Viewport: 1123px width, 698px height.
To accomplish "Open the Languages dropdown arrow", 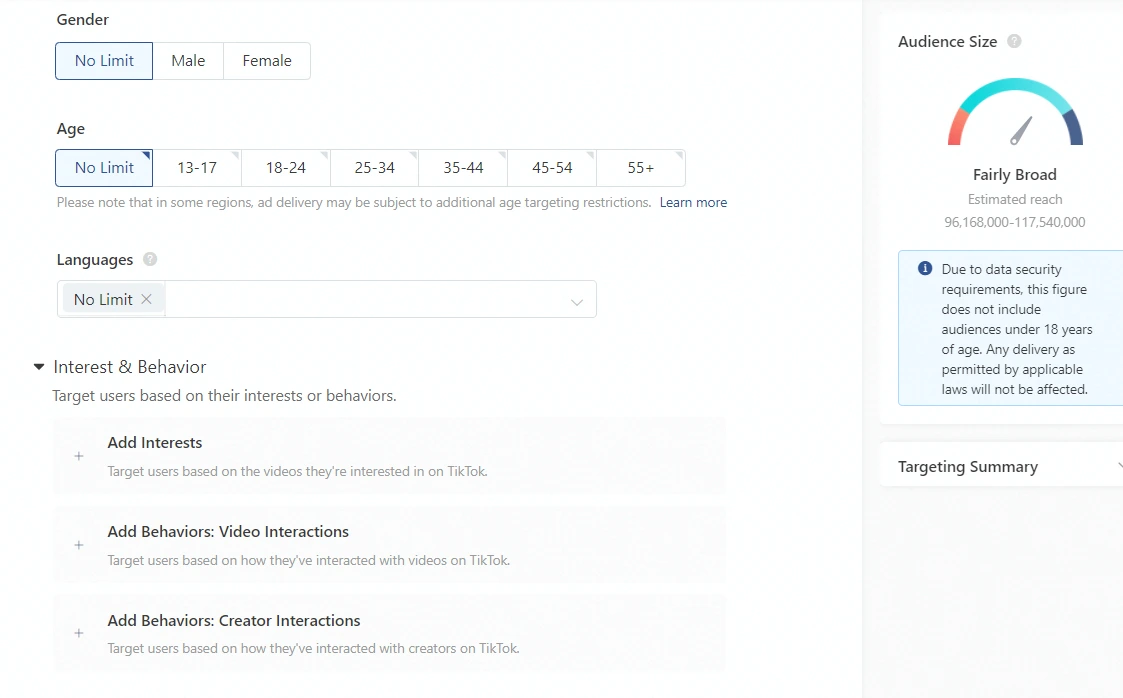I will (x=577, y=302).
